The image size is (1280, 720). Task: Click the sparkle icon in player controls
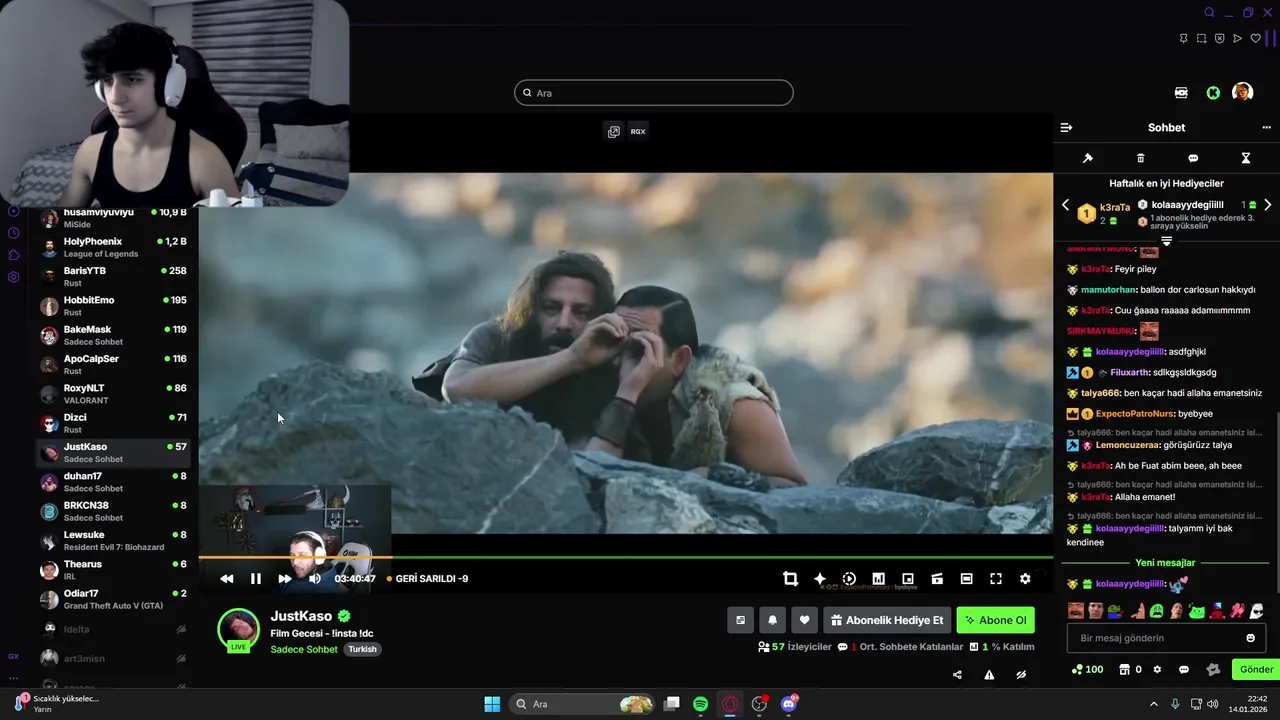820,578
